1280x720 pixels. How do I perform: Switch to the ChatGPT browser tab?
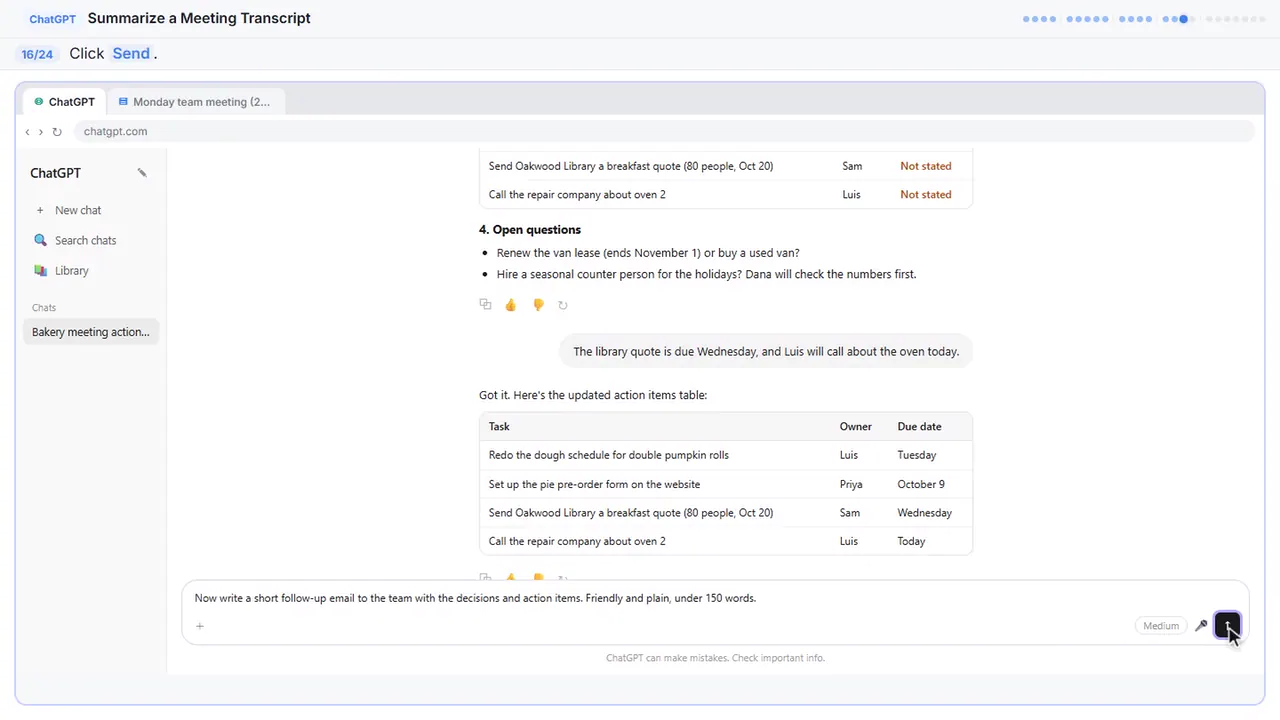pos(64,102)
